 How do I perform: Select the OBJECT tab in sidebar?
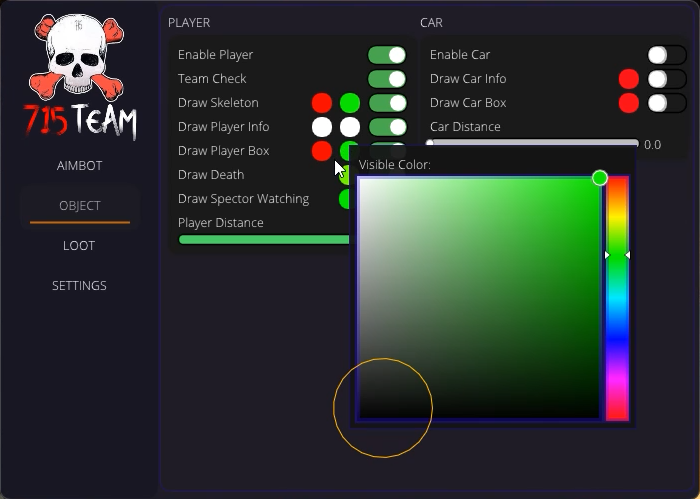[80, 206]
